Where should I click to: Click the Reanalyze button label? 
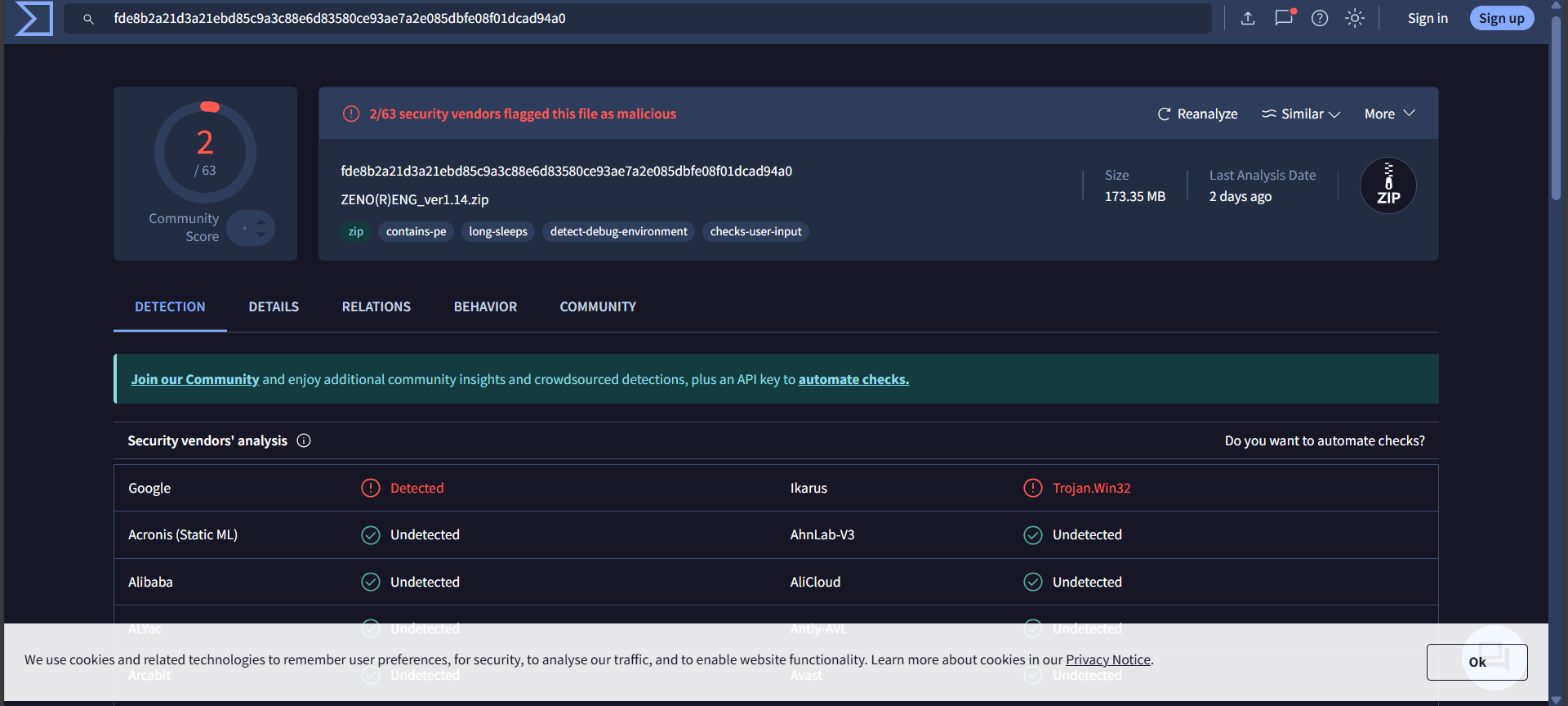(x=1207, y=114)
